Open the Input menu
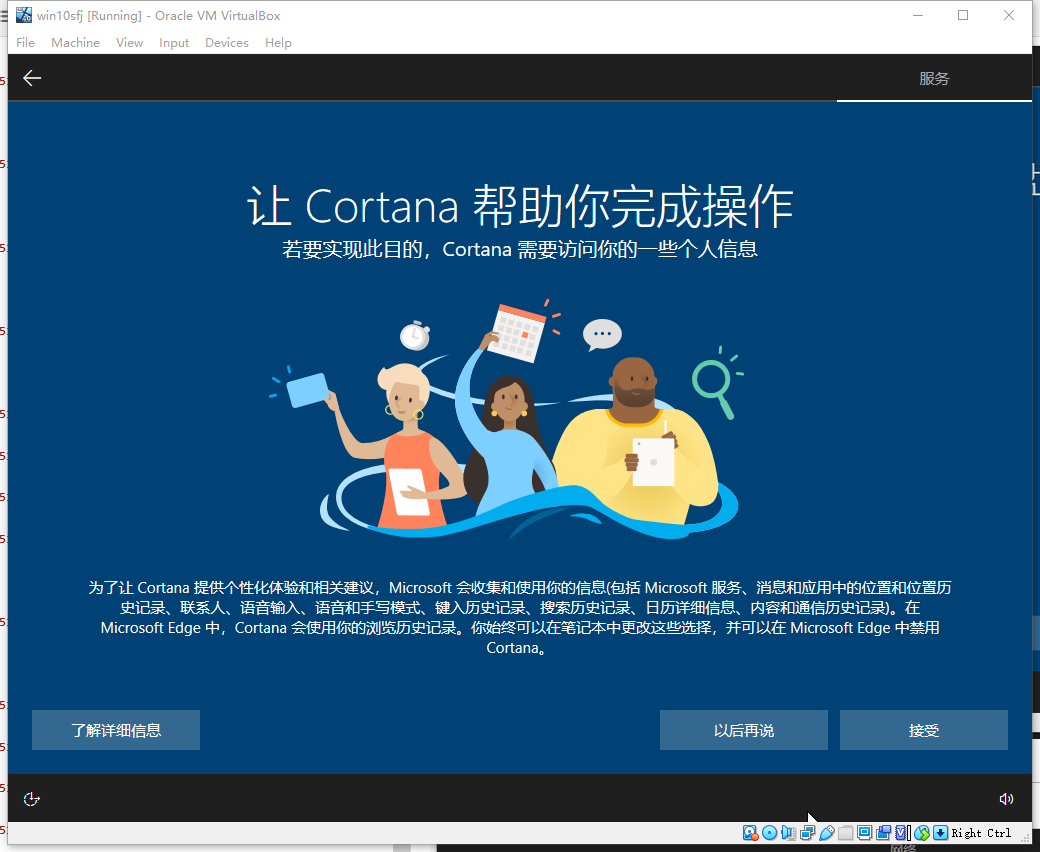 (x=174, y=42)
